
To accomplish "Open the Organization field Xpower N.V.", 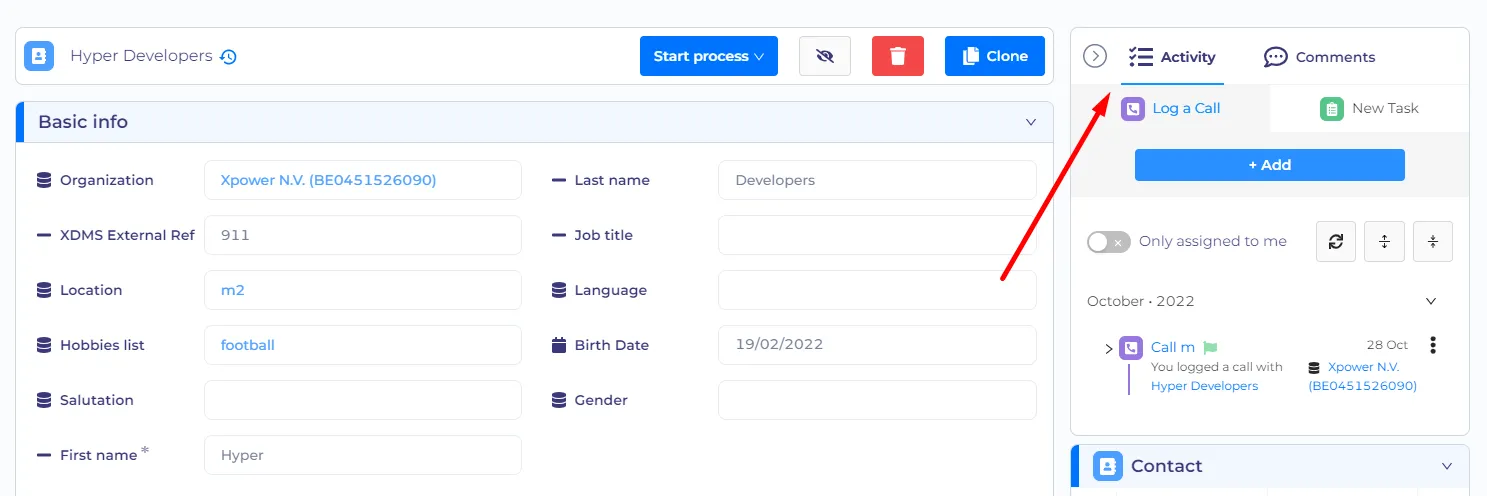I will pyautogui.click(x=363, y=180).
